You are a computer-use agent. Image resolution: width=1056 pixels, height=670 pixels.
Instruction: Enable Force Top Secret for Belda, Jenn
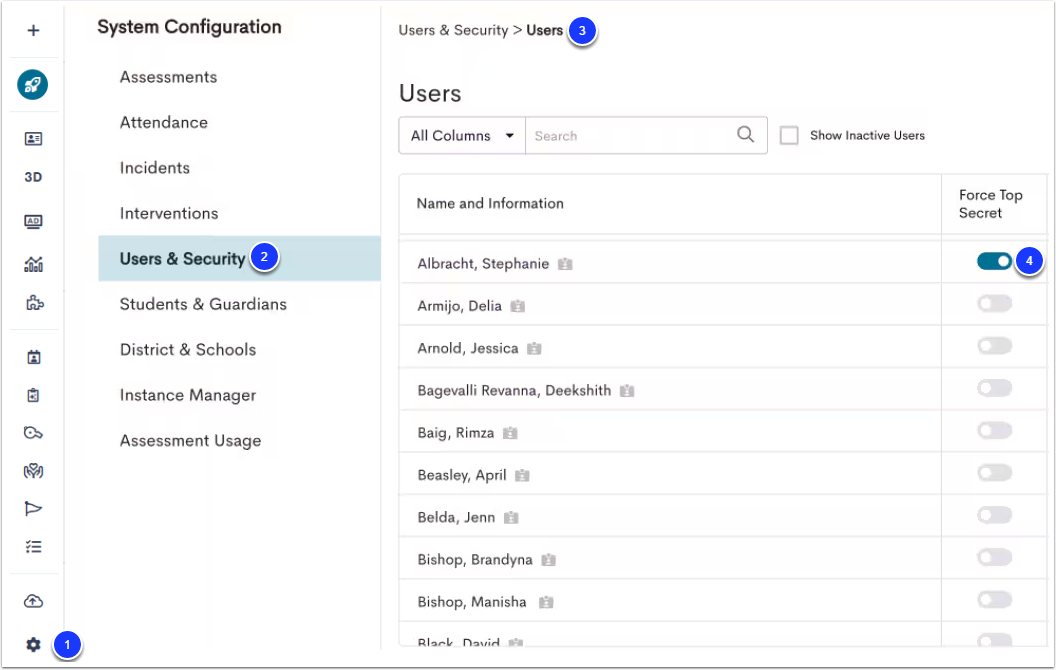[x=994, y=515]
